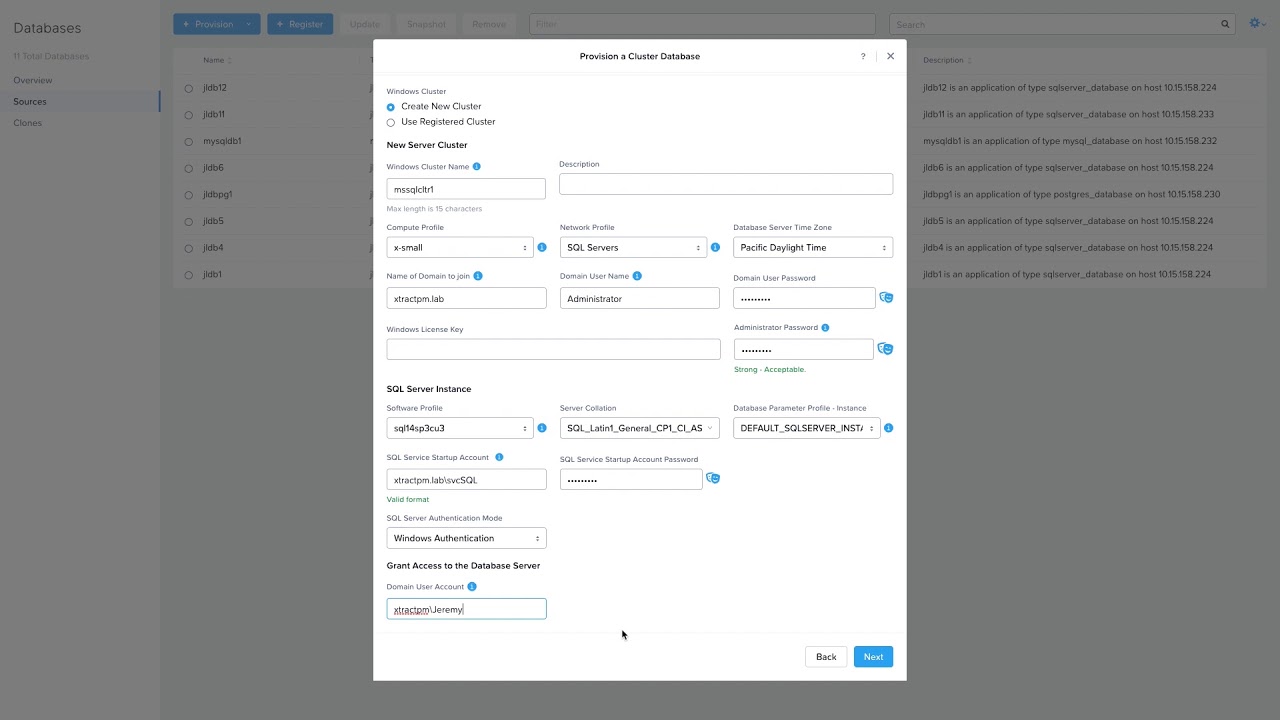Click the cluster Description field

pyautogui.click(x=726, y=184)
